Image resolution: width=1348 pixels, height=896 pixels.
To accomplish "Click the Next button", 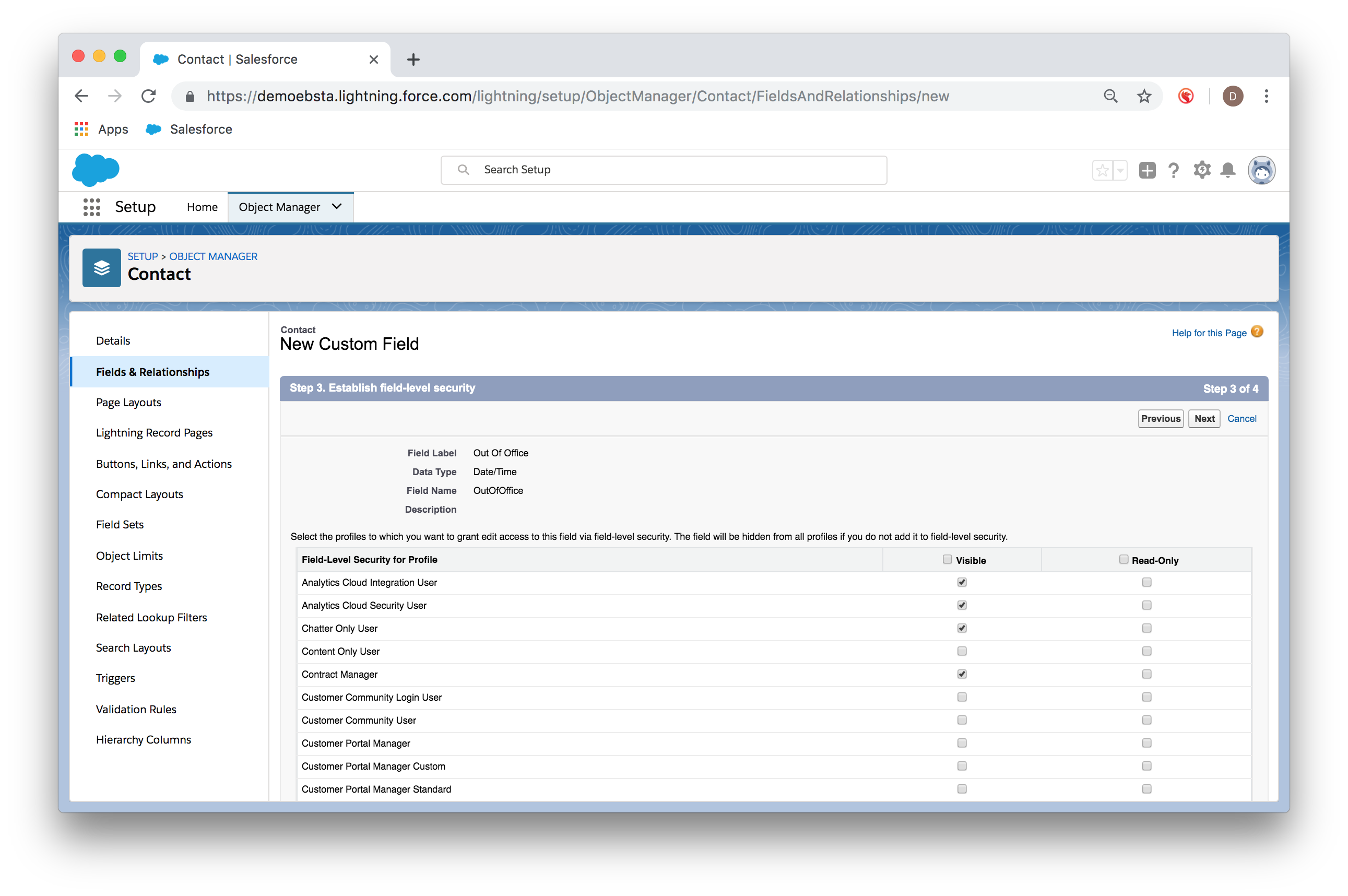I will [1203, 418].
